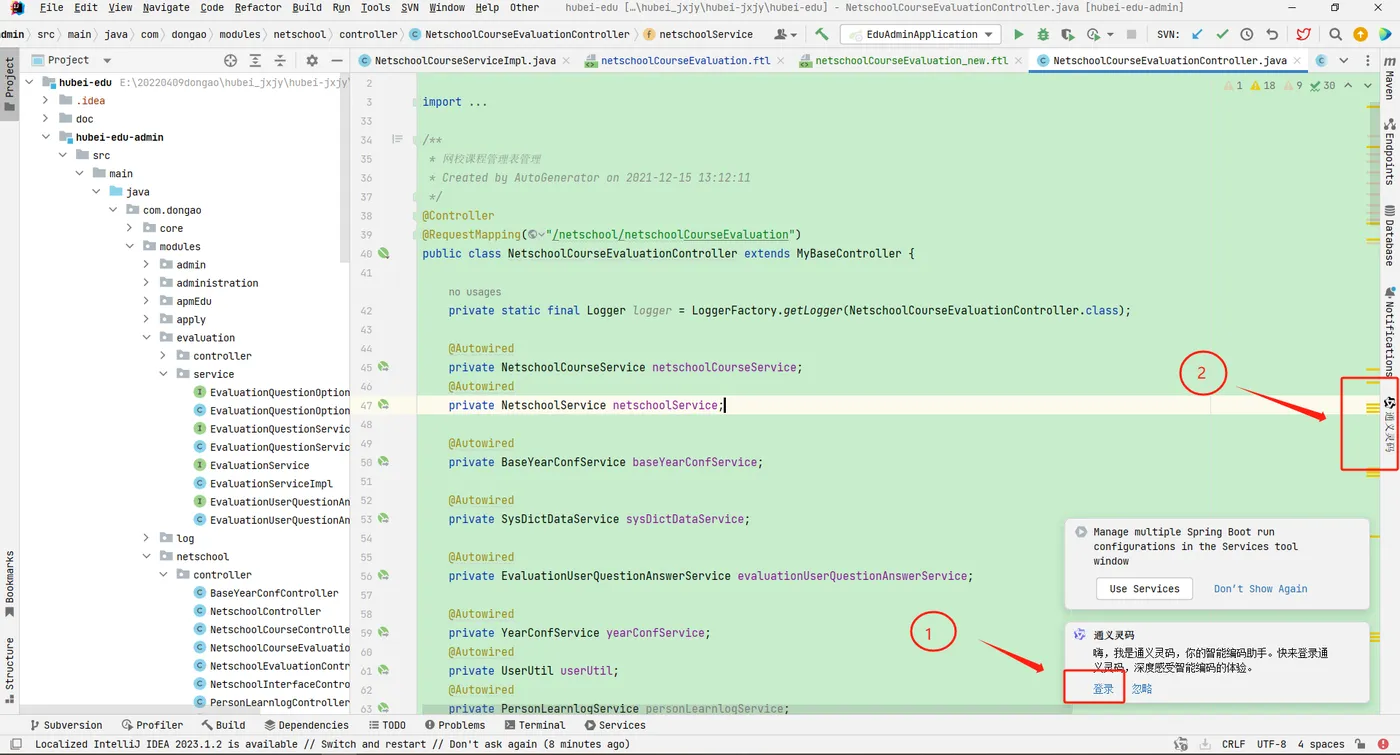The width and height of the screenshot is (1400, 755).
Task: Select NetschoolController in project tree
Action: [x=265, y=611]
